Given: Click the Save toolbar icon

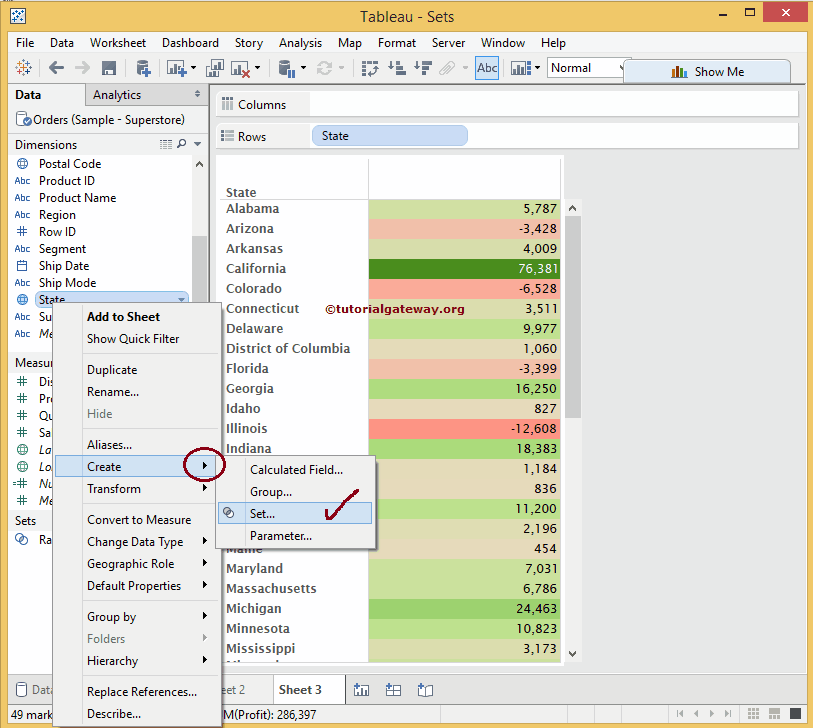Looking at the screenshot, I should coord(109,68).
